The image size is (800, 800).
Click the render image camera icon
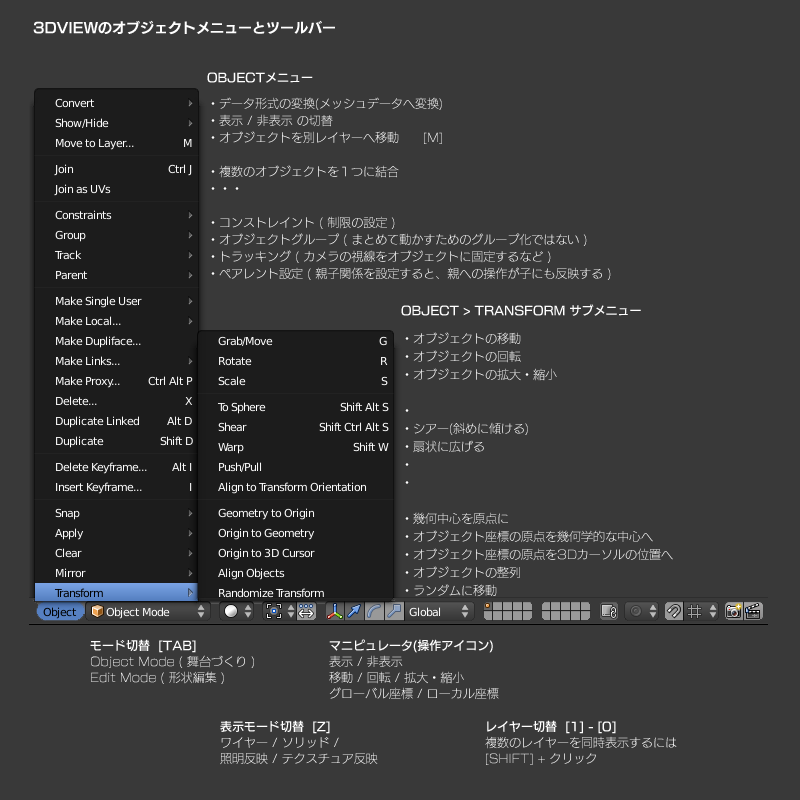pyautogui.click(x=734, y=612)
